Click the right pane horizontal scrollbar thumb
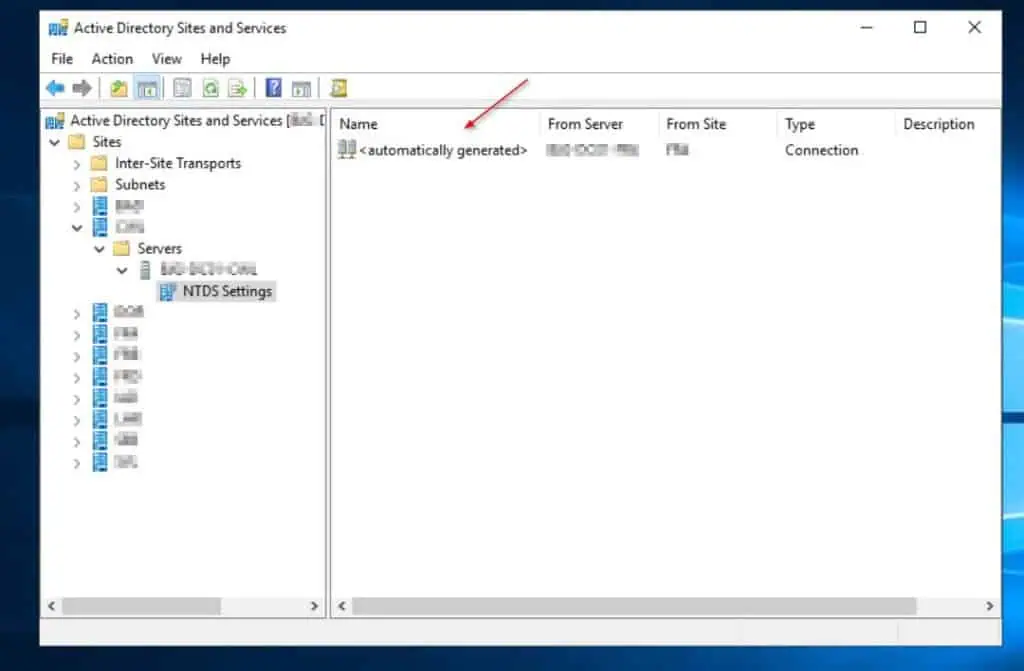The width and height of the screenshot is (1024, 671). (x=634, y=606)
